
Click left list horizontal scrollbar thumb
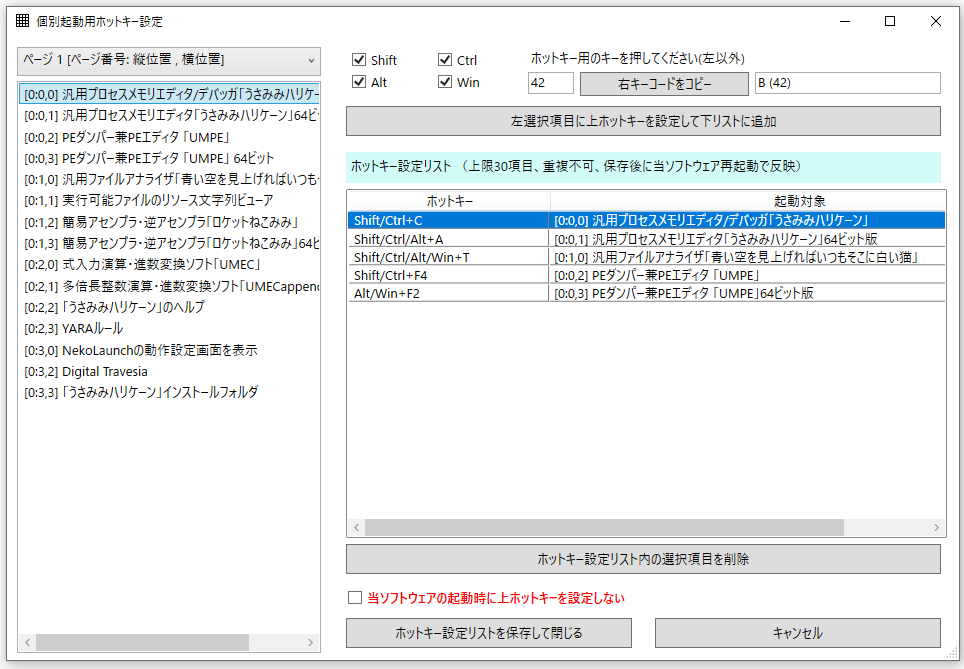point(142,642)
